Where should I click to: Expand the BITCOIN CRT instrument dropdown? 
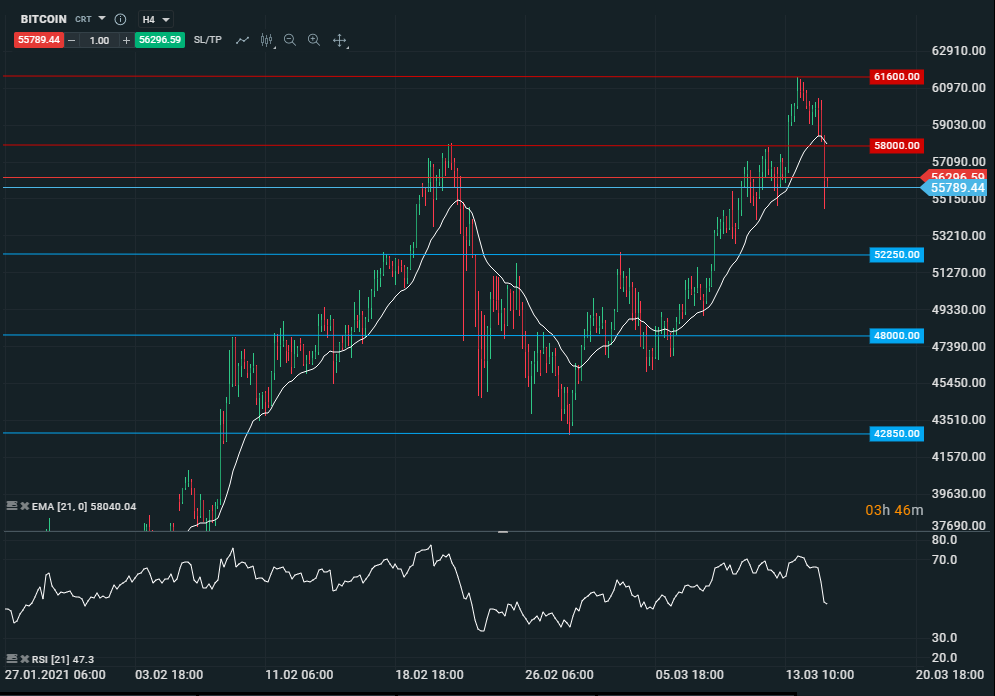tap(102, 18)
